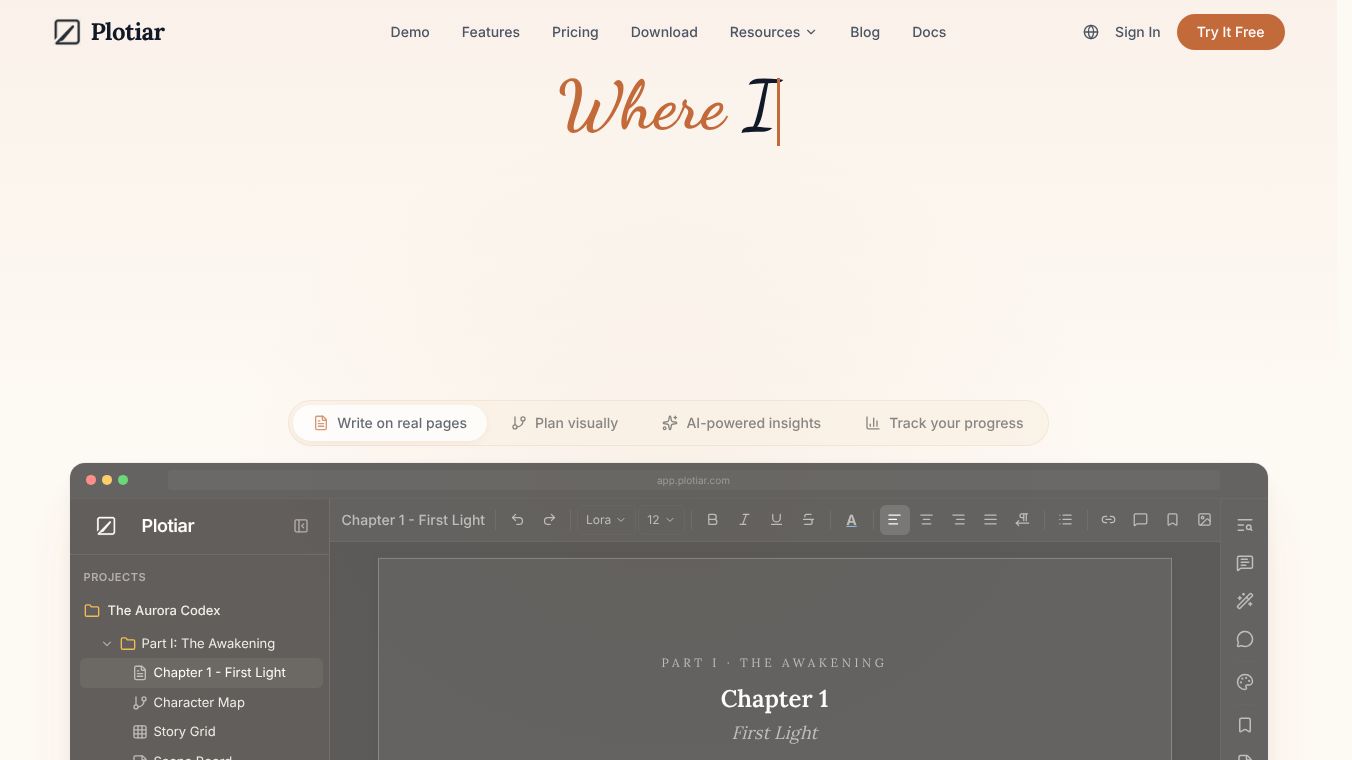Click the Try It Free button
Viewport: 1352px width, 760px height.
[x=1231, y=32]
